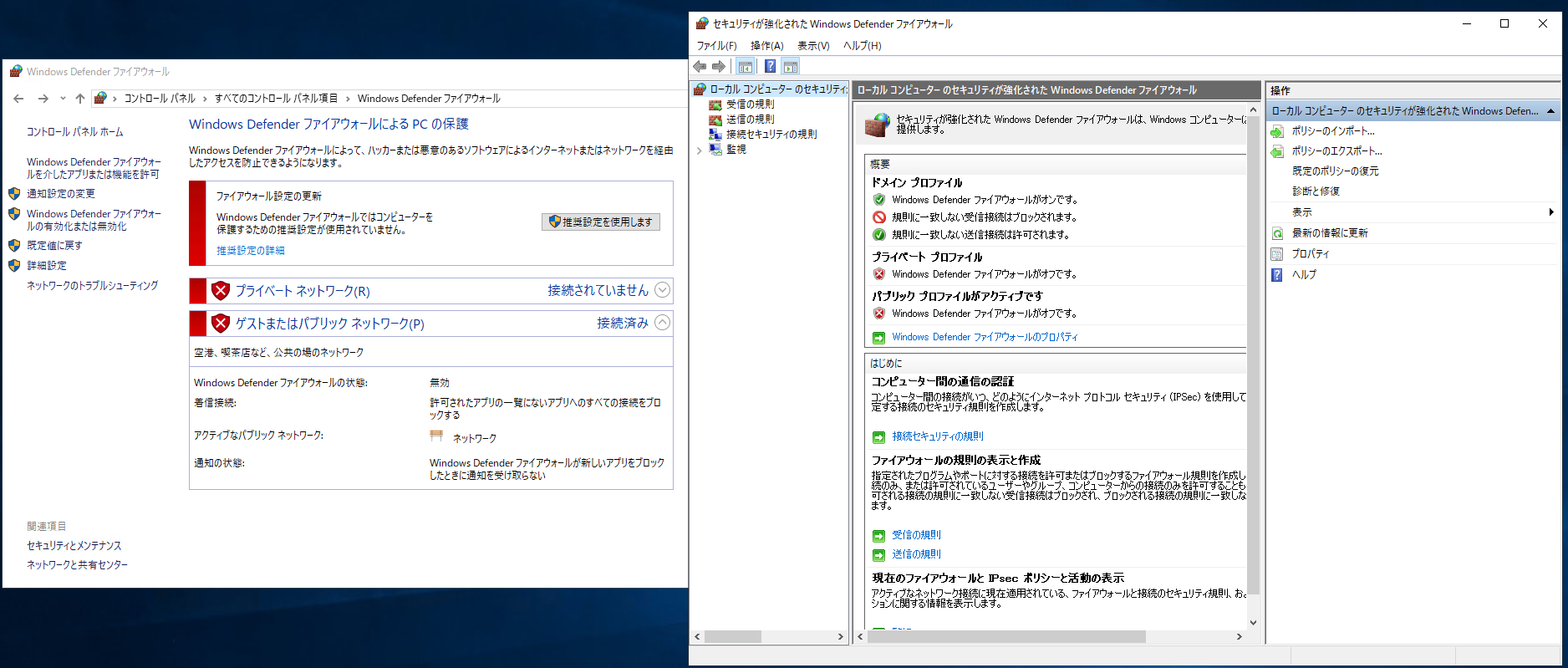This screenshot has width=1568, height=668.
Task: Click 既定のポリシーの復元 action
Action: [x=1335, y=171]
